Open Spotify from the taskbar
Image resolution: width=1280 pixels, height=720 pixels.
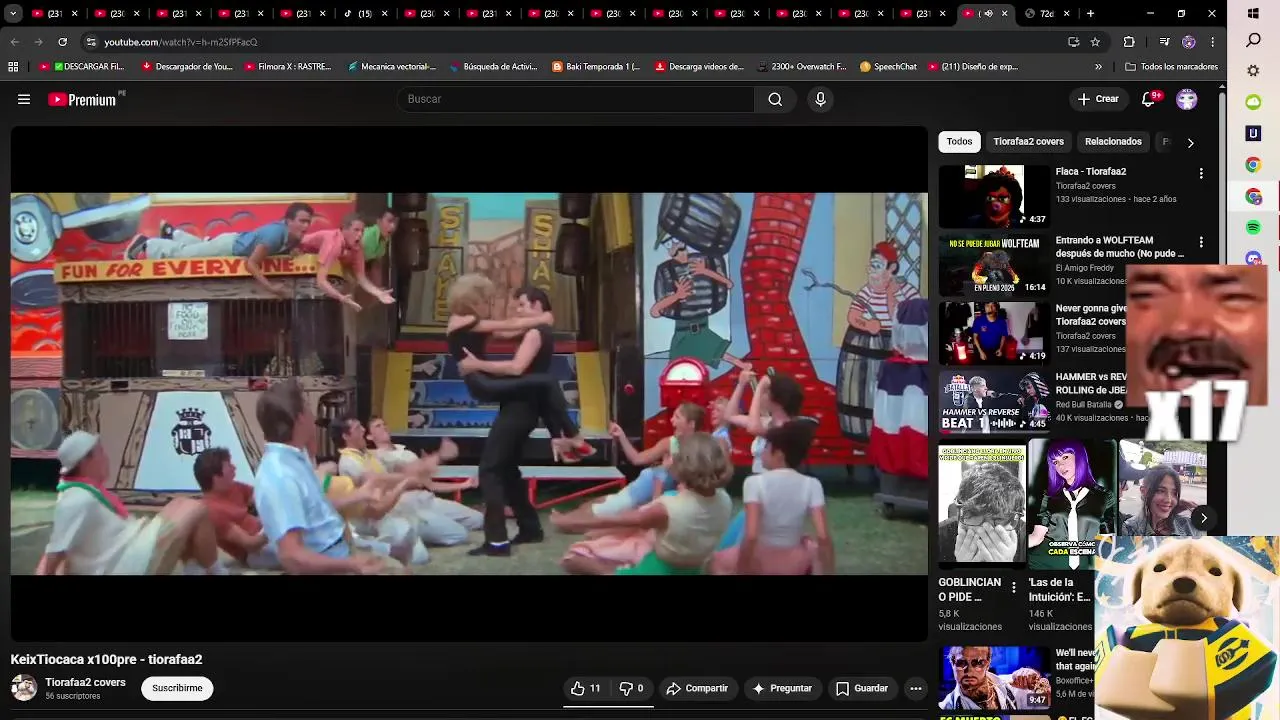click(1253, 228)
